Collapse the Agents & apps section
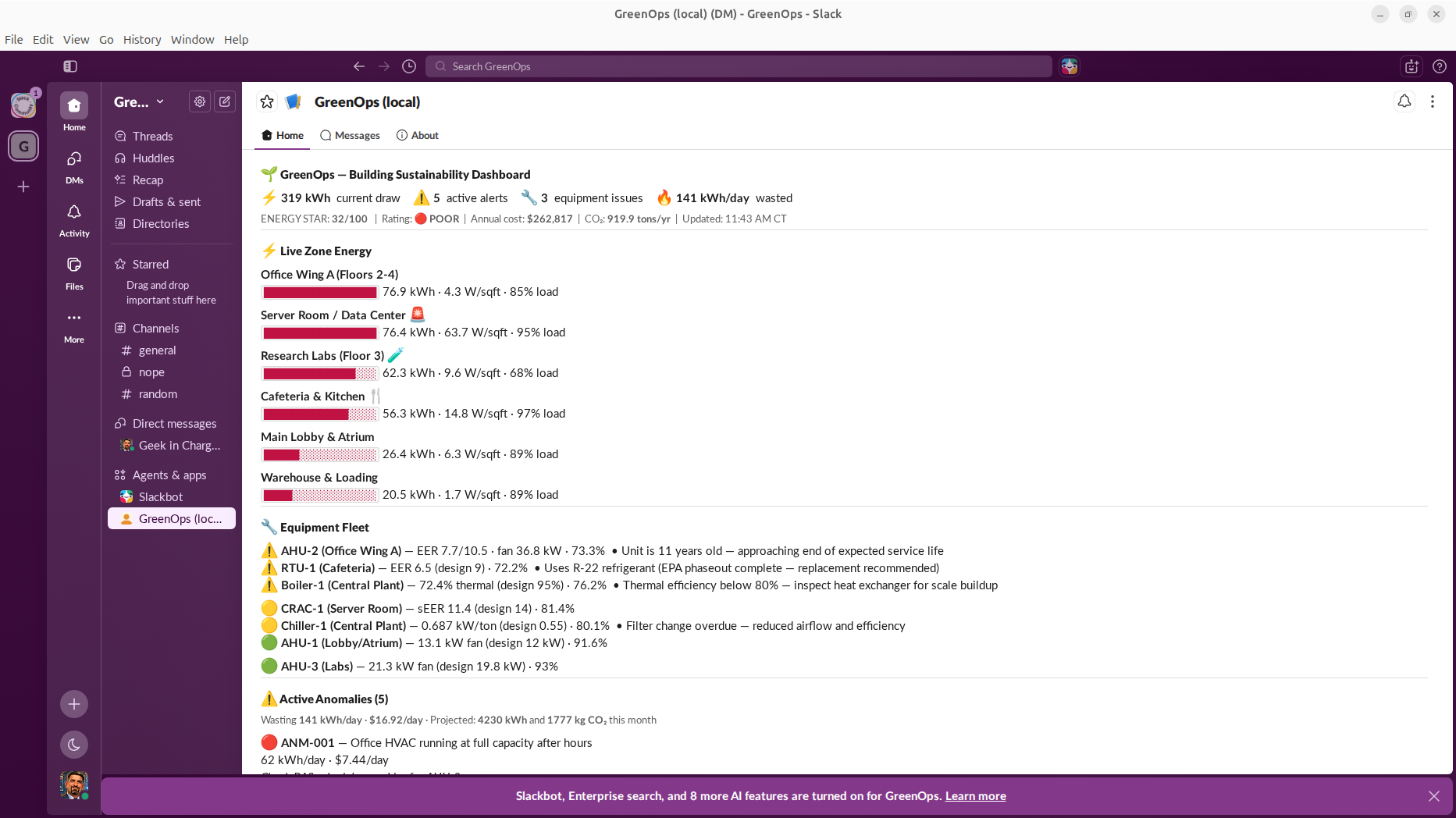 (x=160, y=475)
